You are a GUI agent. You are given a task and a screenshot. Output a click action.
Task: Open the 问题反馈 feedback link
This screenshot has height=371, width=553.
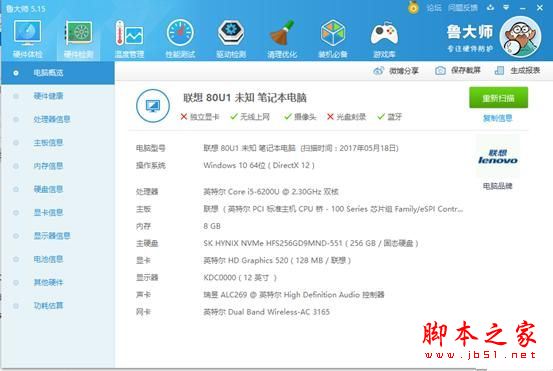(463, 8)
